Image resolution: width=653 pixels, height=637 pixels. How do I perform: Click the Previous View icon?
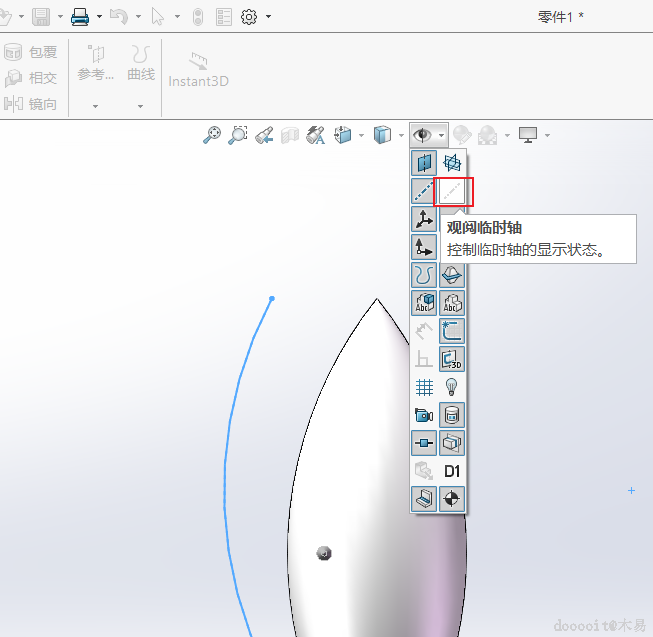click(x=264, y=135)
